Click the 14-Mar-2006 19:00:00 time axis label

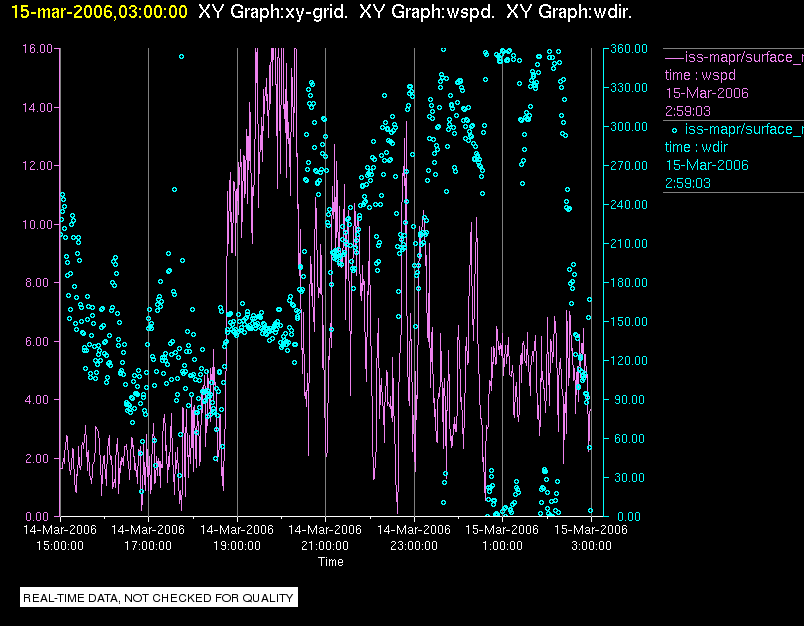click(237, 538)
